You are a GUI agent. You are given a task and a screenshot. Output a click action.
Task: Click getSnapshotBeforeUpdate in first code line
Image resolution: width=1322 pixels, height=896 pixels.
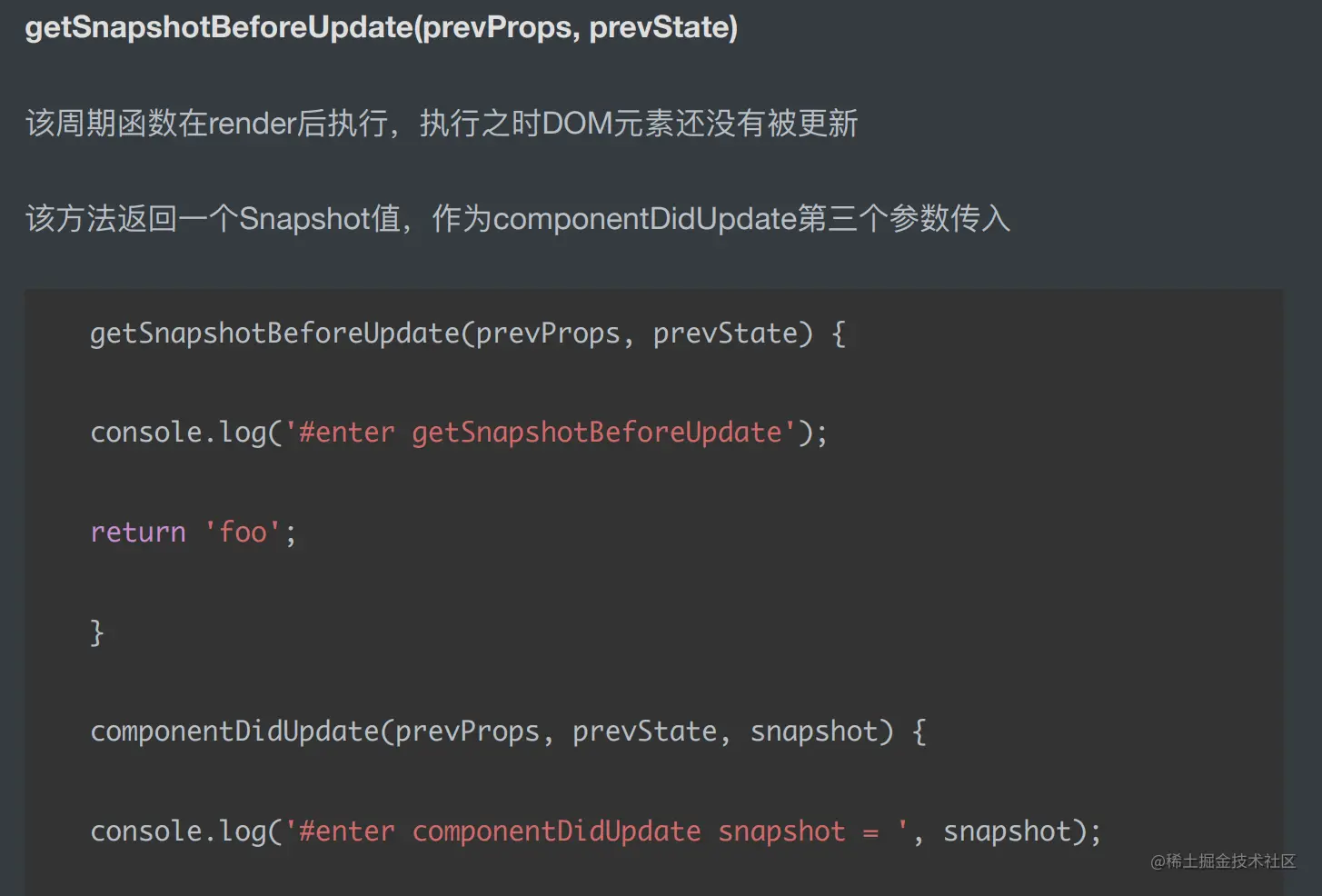tap(274, 334)
